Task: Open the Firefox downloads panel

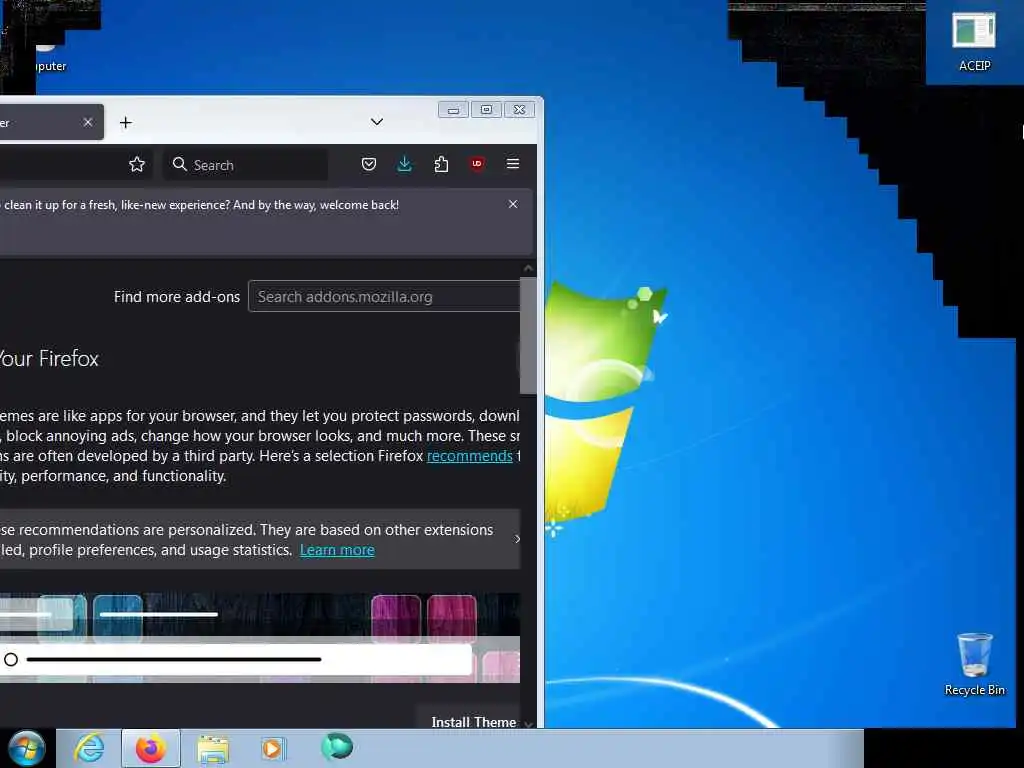Action: [x=405, y=164]
